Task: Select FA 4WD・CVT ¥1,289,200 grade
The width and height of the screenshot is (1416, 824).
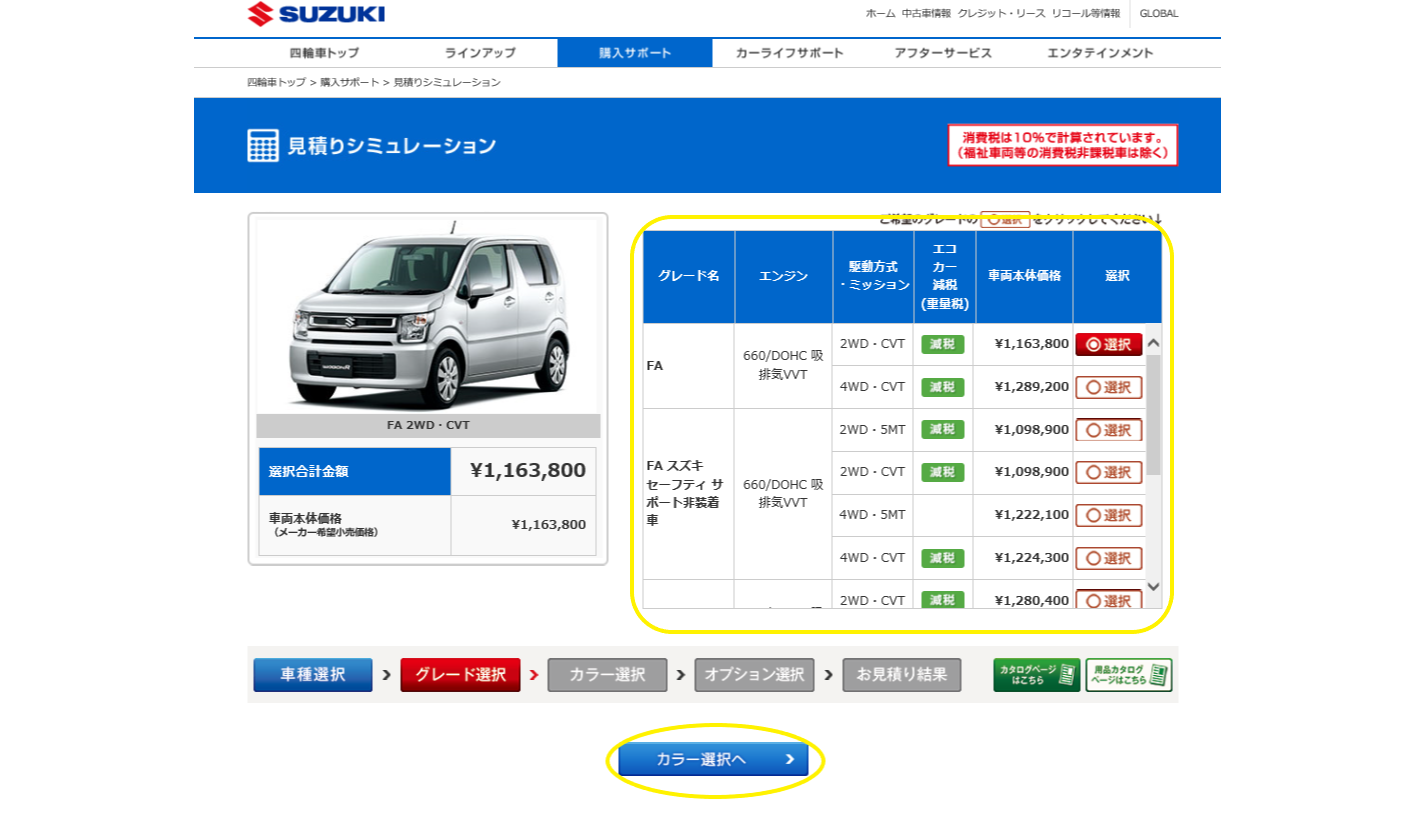Action: [1109, 387]
